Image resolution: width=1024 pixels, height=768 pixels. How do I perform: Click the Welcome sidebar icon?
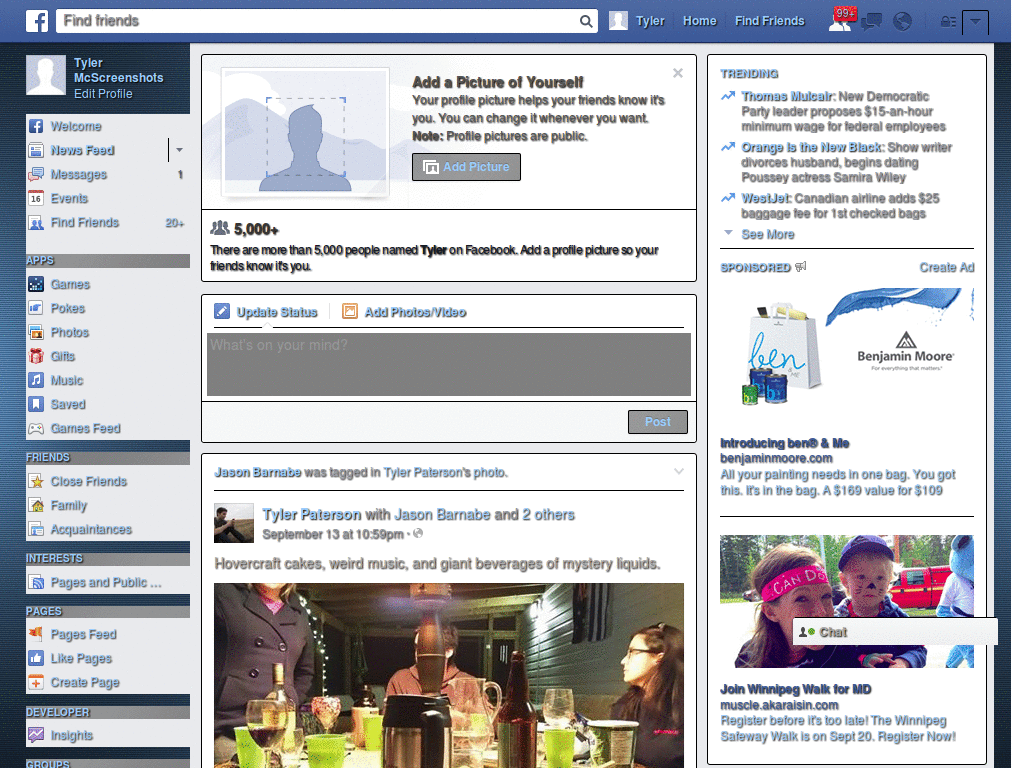coord(36,126)
